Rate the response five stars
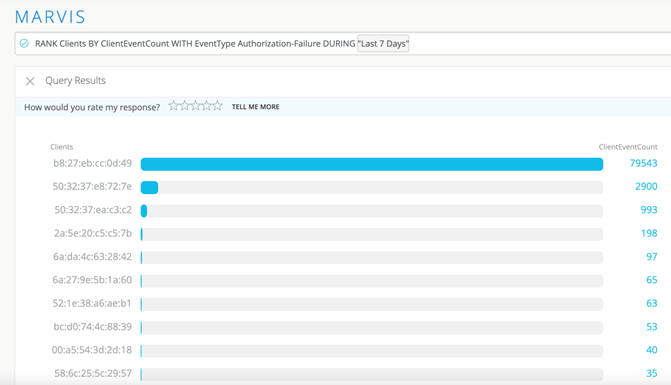Image resolution: width=671 pixels, height=385 pixels. [218, 106]
